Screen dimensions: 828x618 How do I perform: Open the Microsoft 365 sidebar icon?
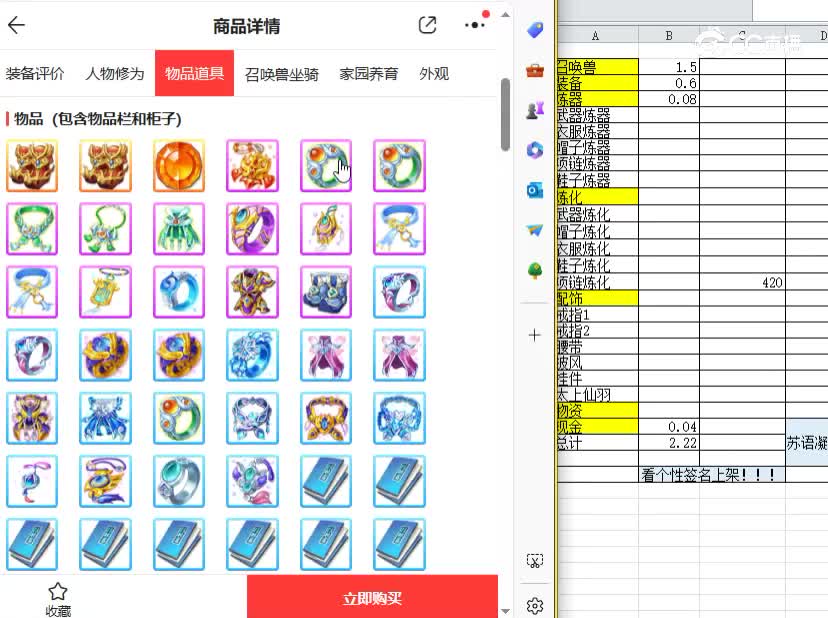click(x=535, y=150)
